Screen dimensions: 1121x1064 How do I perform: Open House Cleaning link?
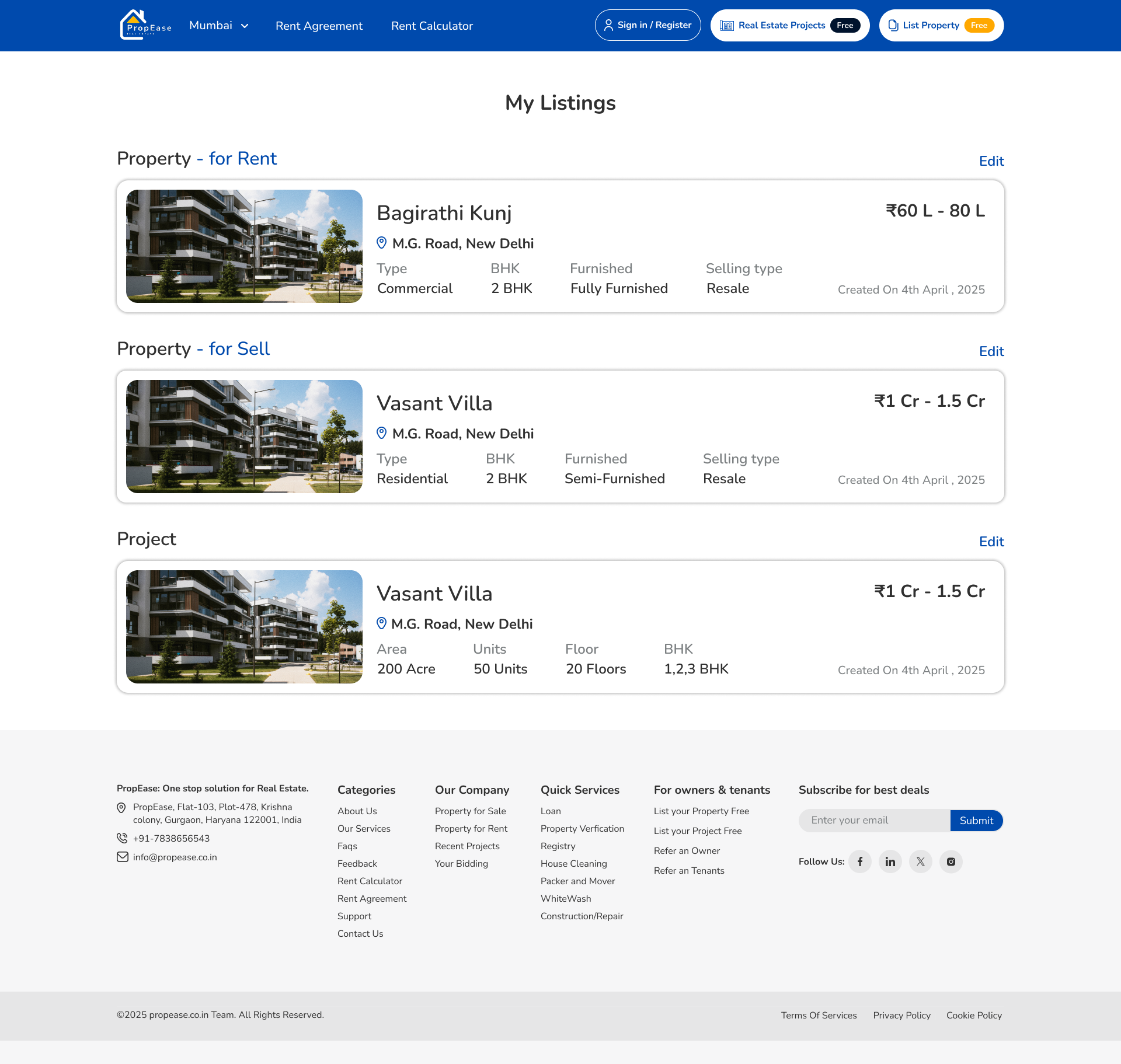[574, 864]
